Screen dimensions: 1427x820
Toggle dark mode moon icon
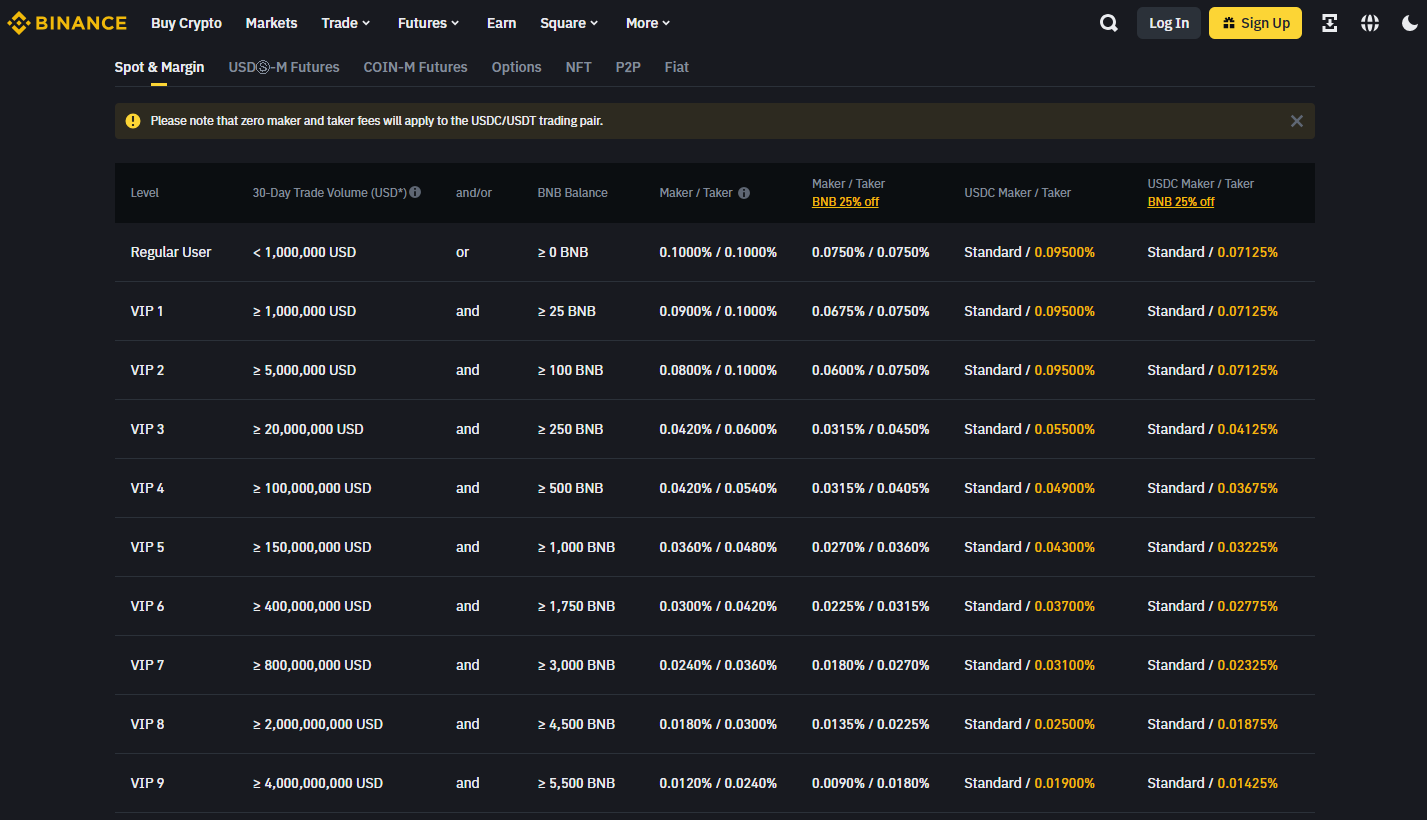1410,23
